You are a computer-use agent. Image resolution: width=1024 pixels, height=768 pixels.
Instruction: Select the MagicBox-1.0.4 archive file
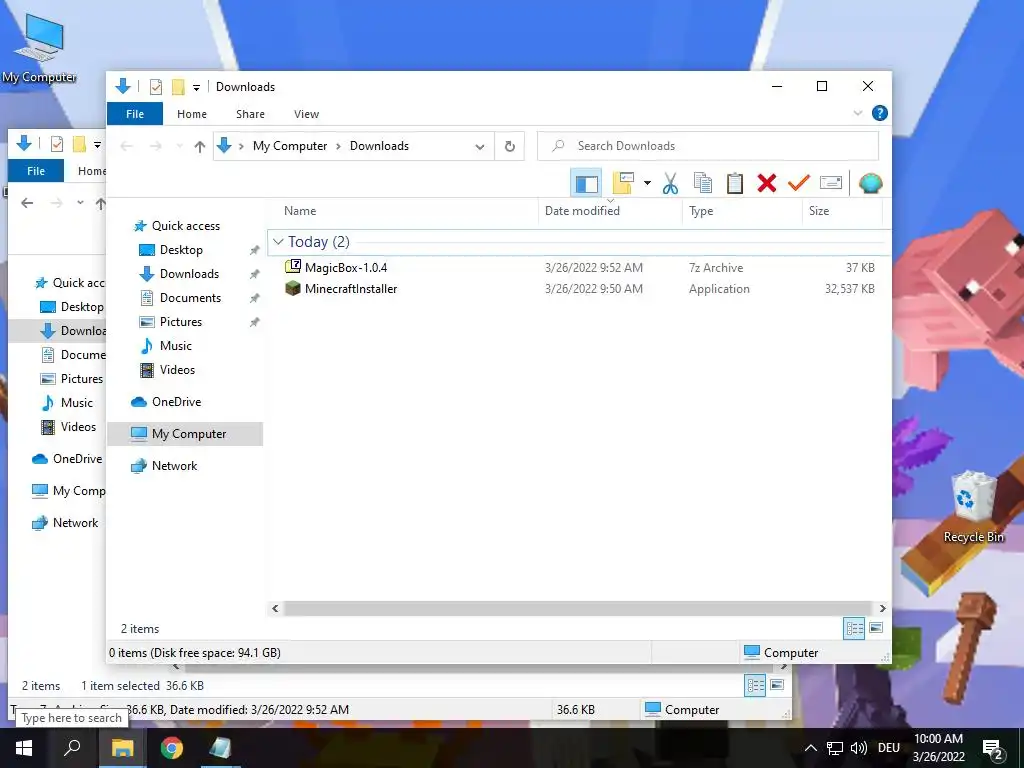345,268
